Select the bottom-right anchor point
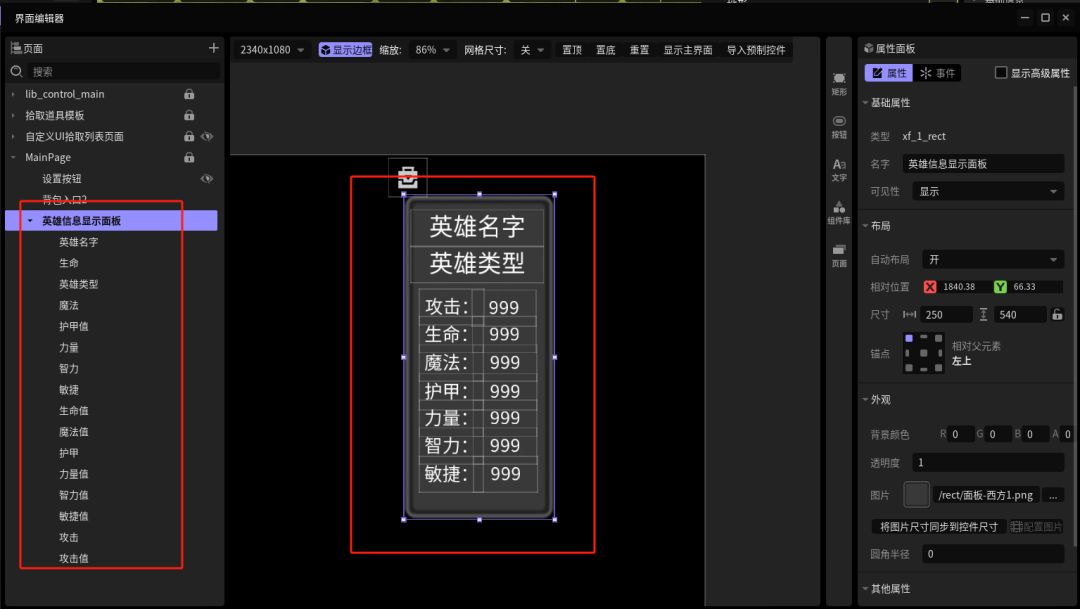1080x609 pixels. pyautogui.click(x=938, y=368)
